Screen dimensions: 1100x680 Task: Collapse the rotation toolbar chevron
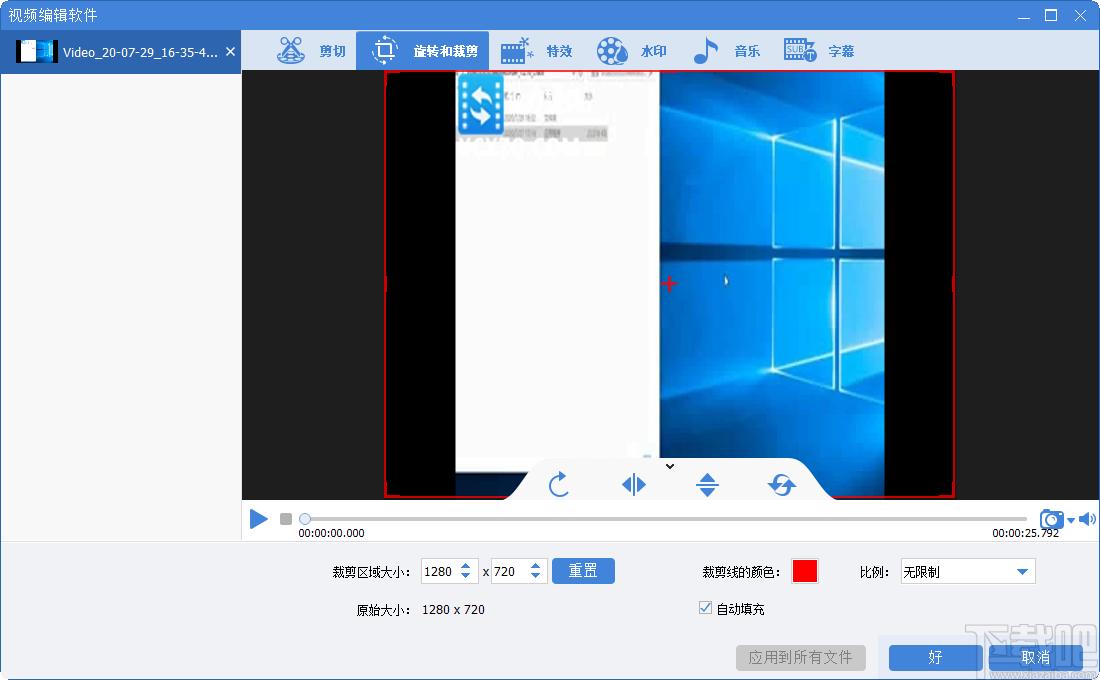[x=670, y=466]
